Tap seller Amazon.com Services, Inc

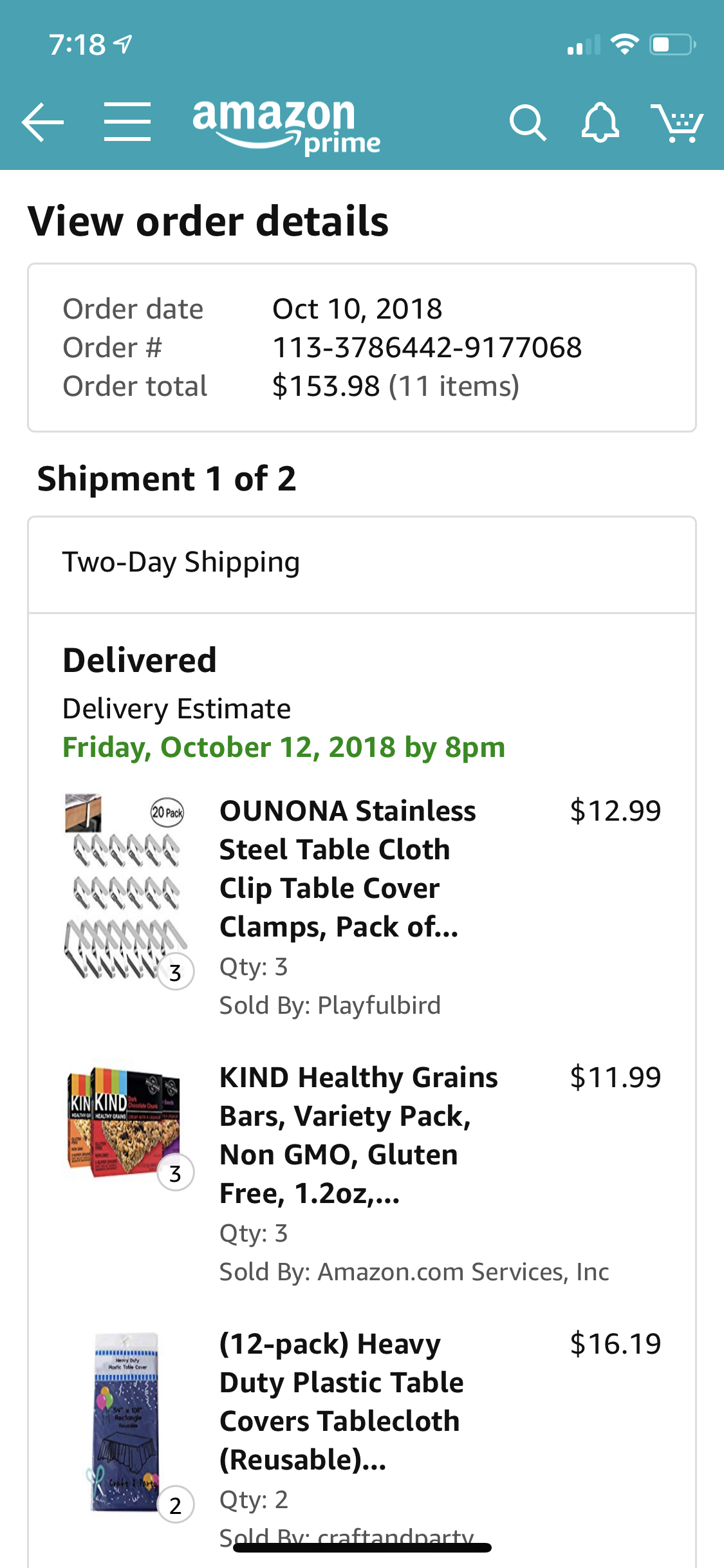point(463,1272)
